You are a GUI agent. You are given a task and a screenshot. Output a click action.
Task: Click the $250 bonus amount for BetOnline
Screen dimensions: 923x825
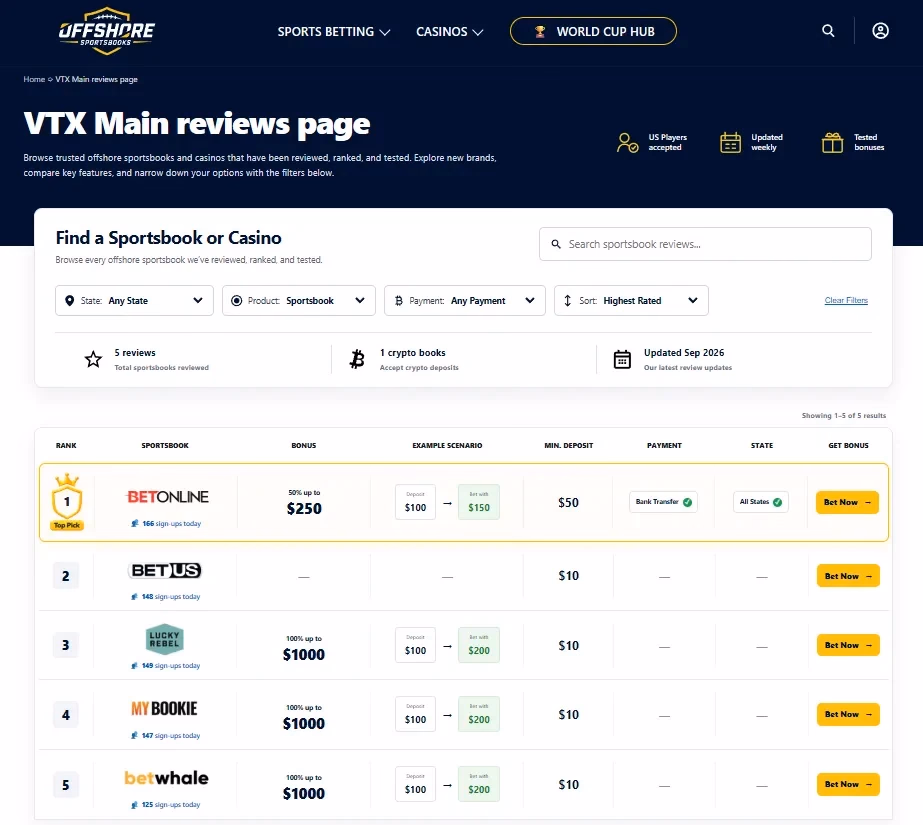click(304, 508)
